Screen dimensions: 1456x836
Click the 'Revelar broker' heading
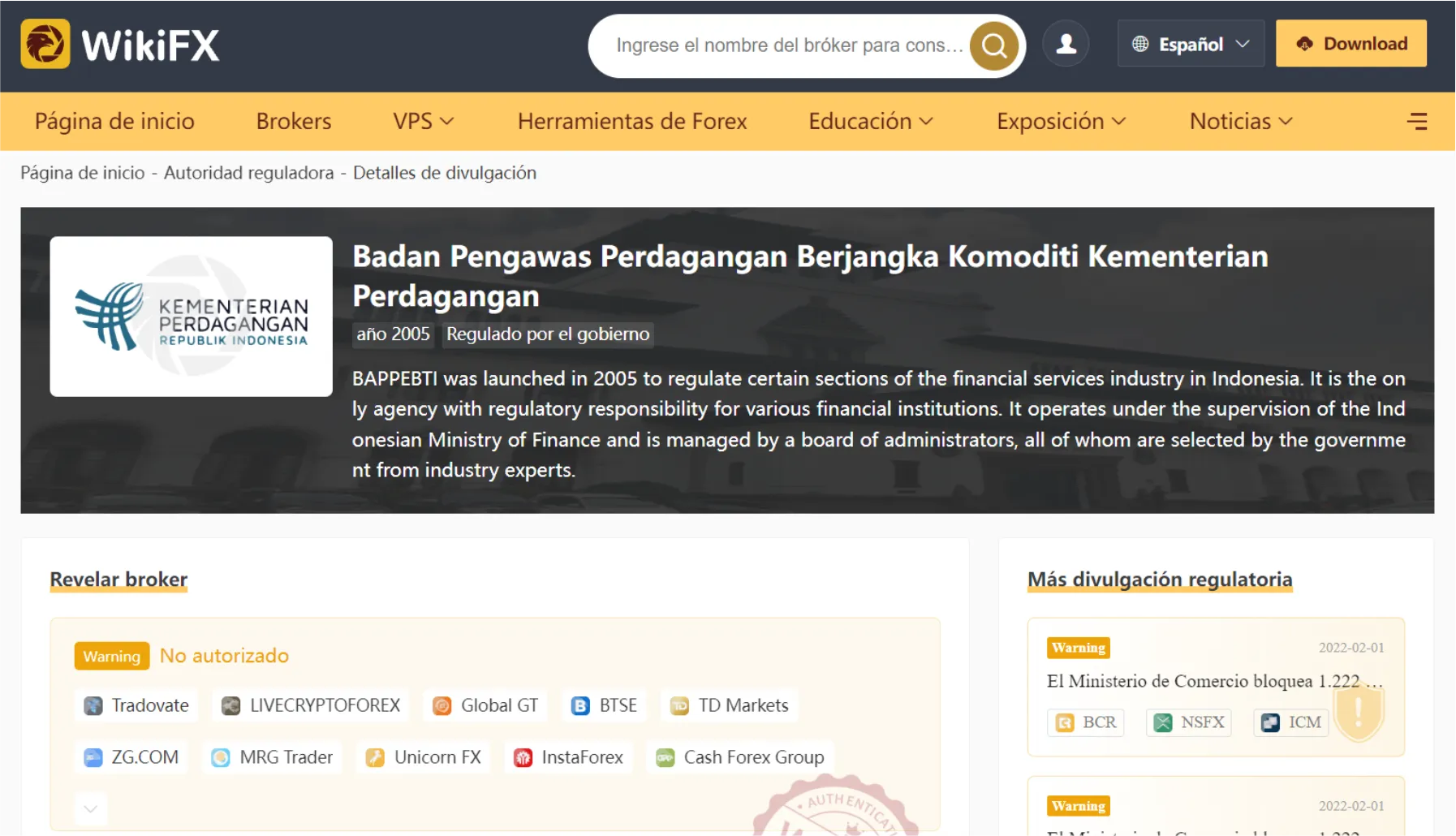point(118,580)
